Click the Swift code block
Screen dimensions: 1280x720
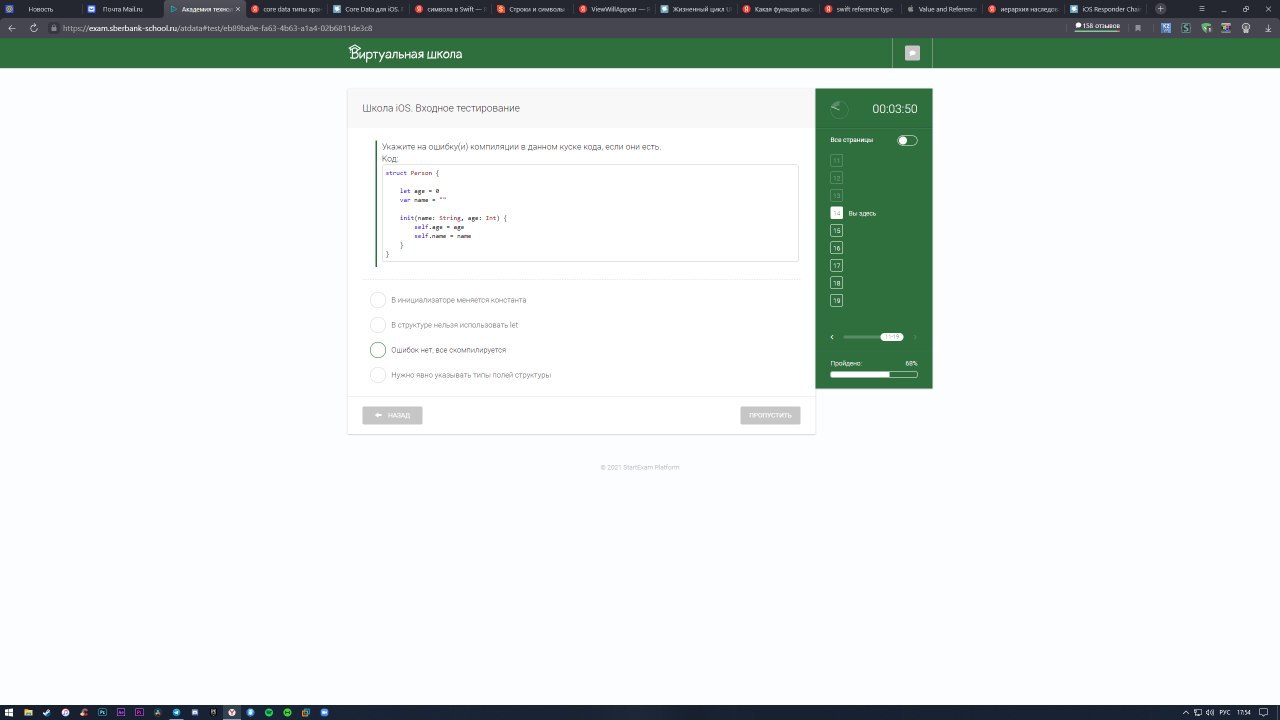(x=590, y=213)
